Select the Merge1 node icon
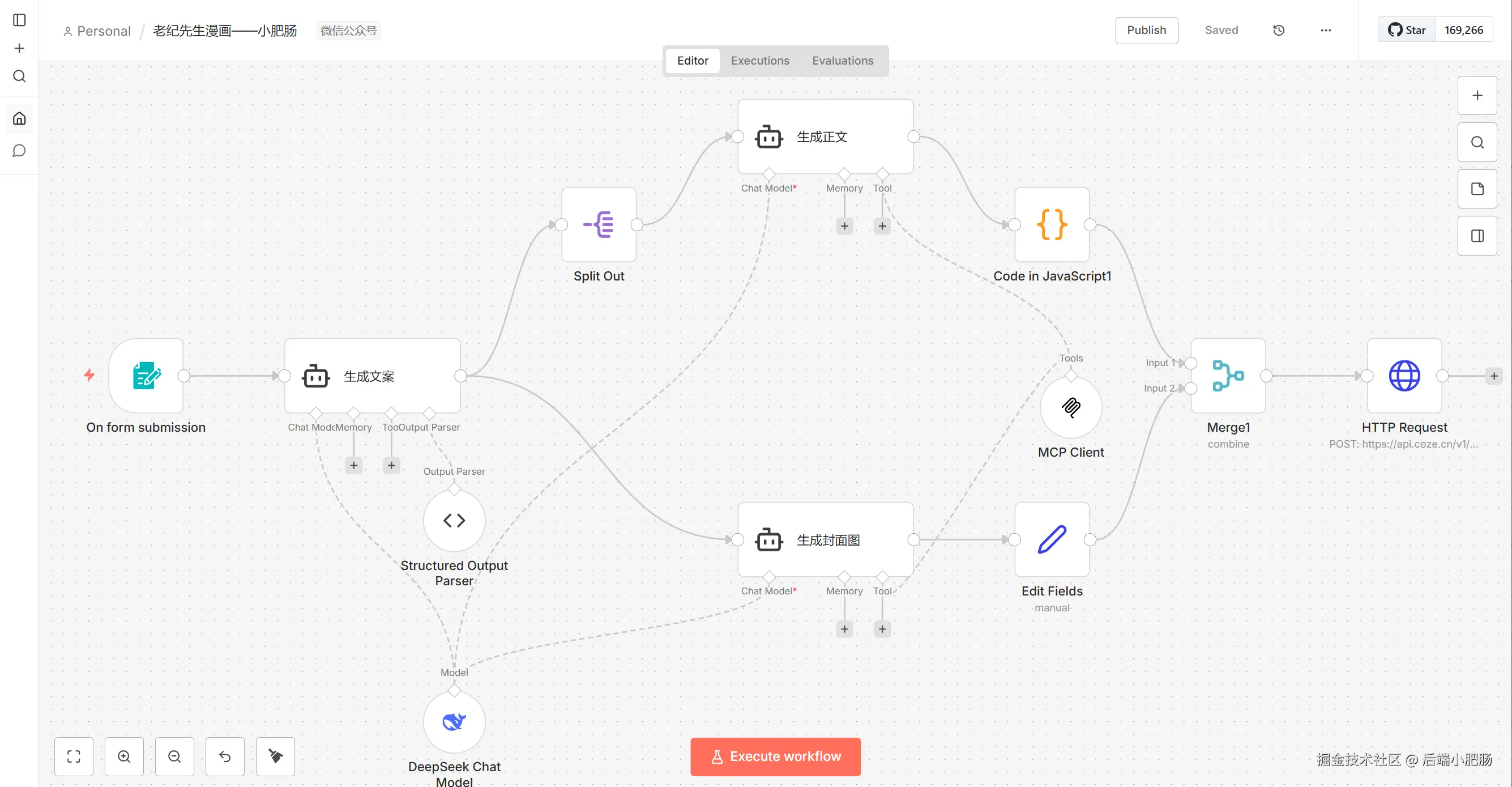 (x=1228, y=376)
